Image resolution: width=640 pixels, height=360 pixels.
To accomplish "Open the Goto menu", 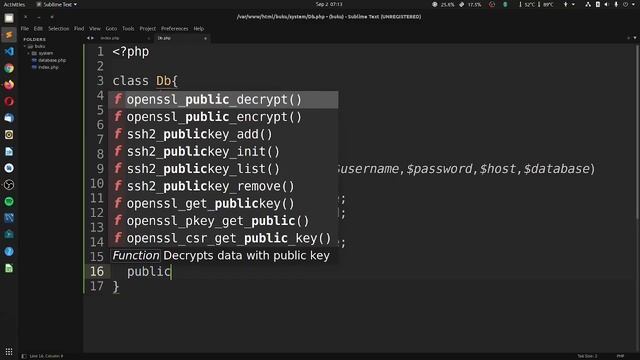I will tap(111, 29).
